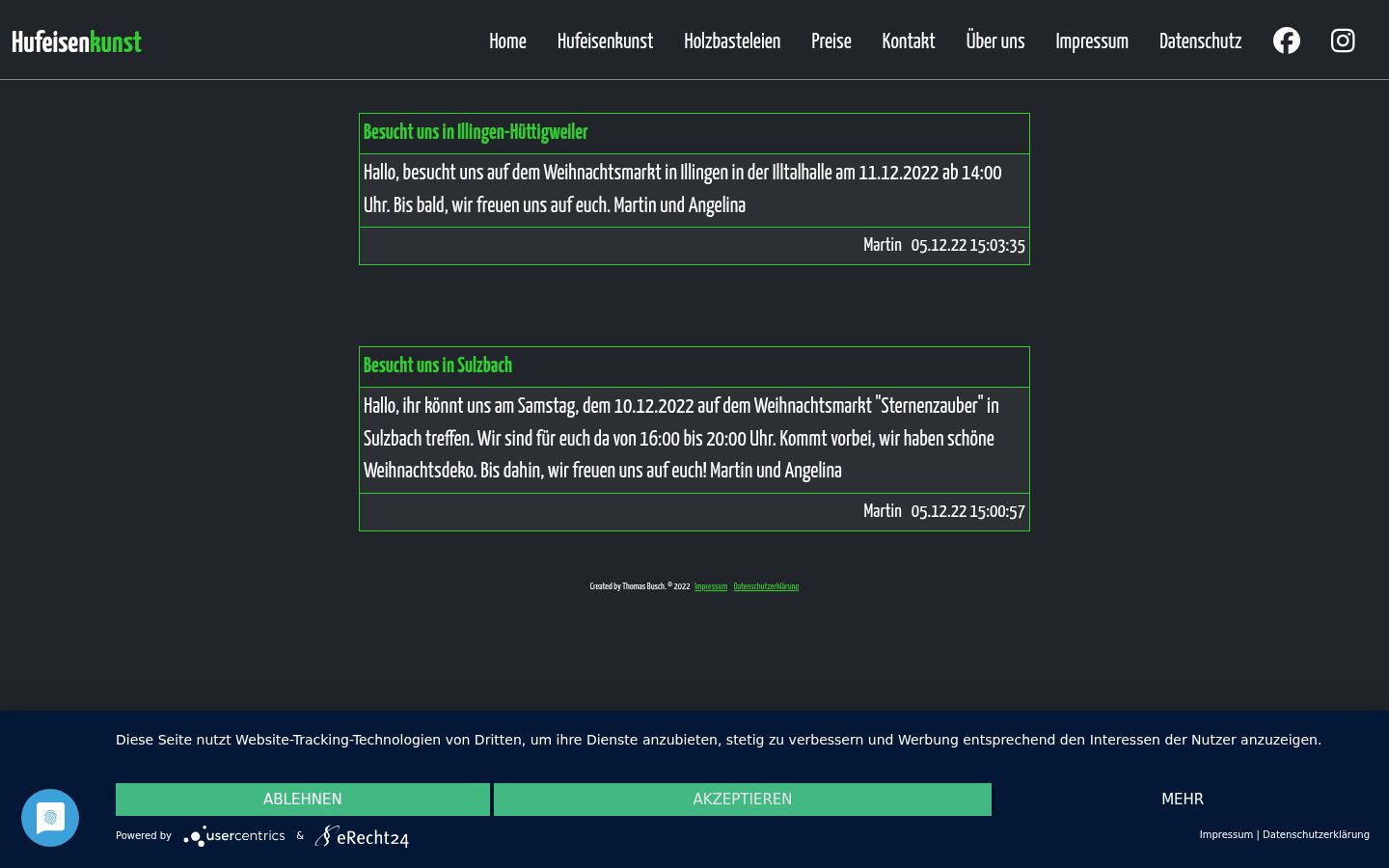1389x868 pixels.
Task: Decline tracking with the ABLEHNEN button
Action: click(x=303, y=800)
